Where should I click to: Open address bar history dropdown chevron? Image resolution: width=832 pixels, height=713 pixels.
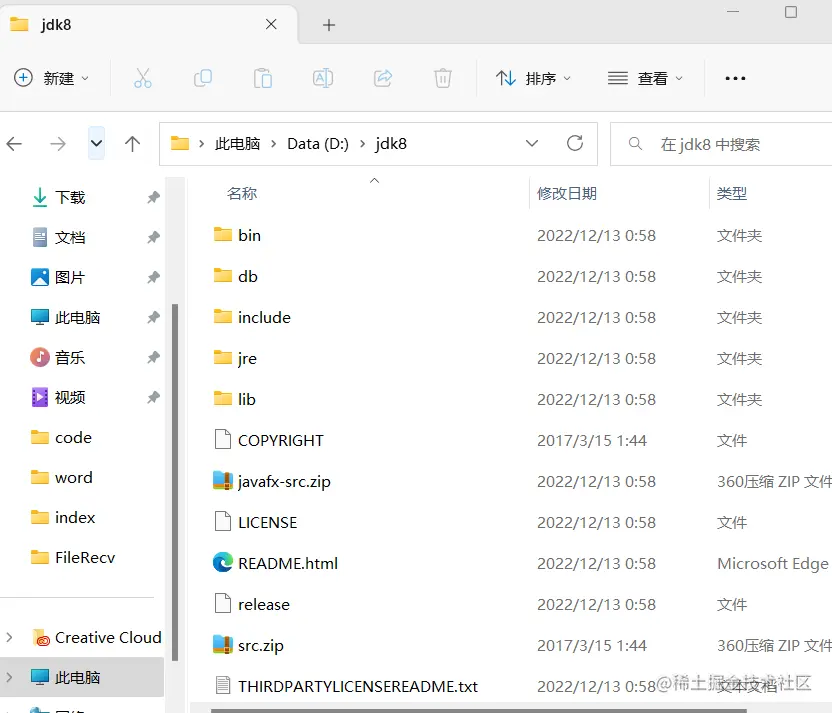(x=532, y=143)
